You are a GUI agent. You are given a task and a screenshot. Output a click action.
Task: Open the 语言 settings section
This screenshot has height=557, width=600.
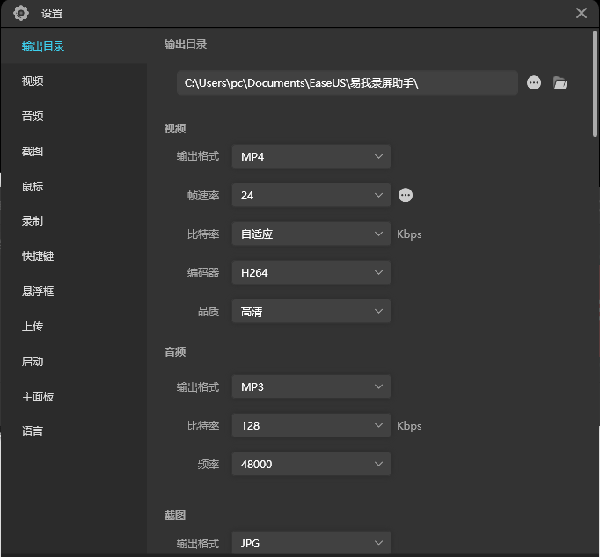pyautogui.click(x=33, y=431)
